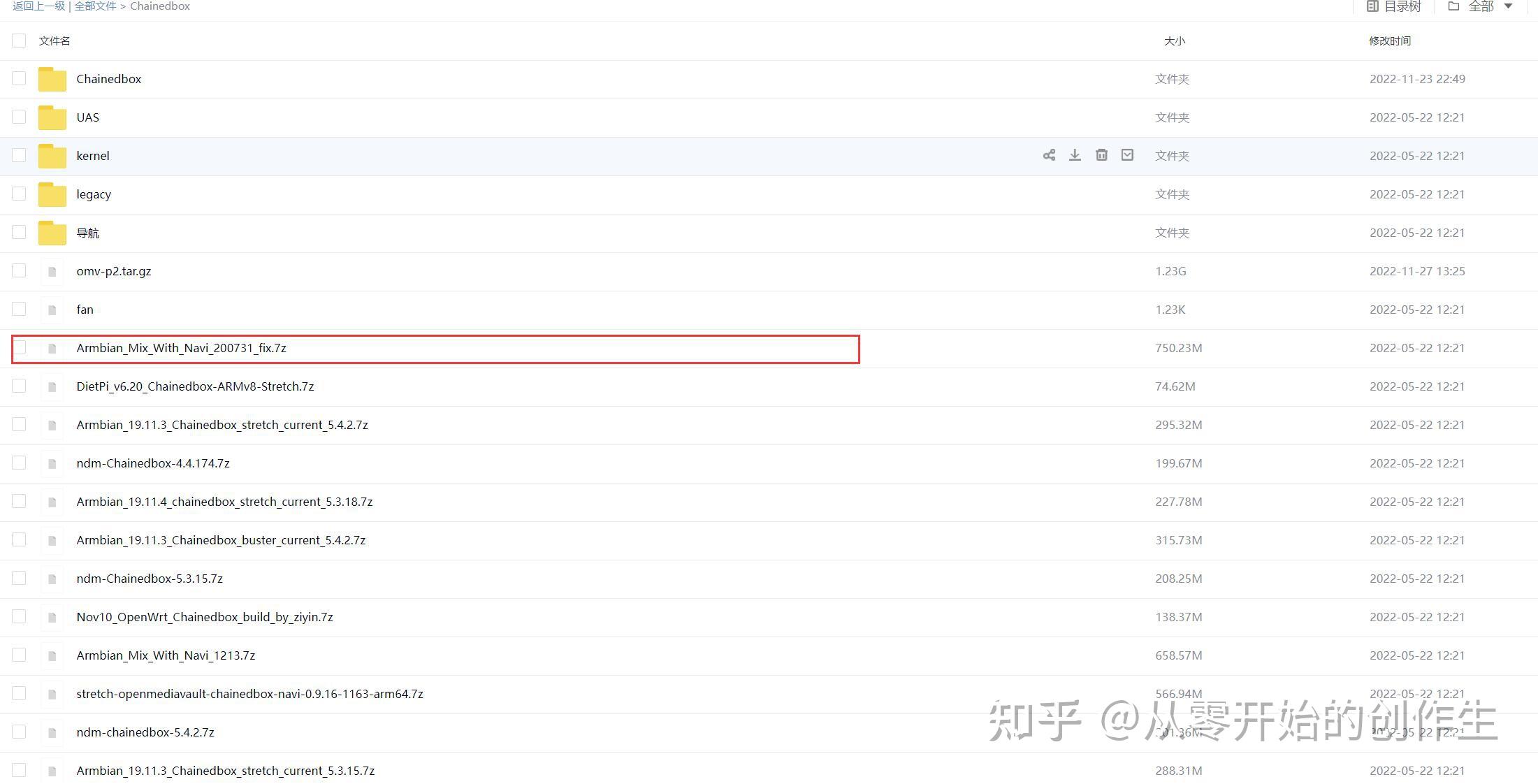This screenshot has width=1538, height=784.
Task: Switch to 目录树 directory tree view
Action: (x=1393, y=6)
